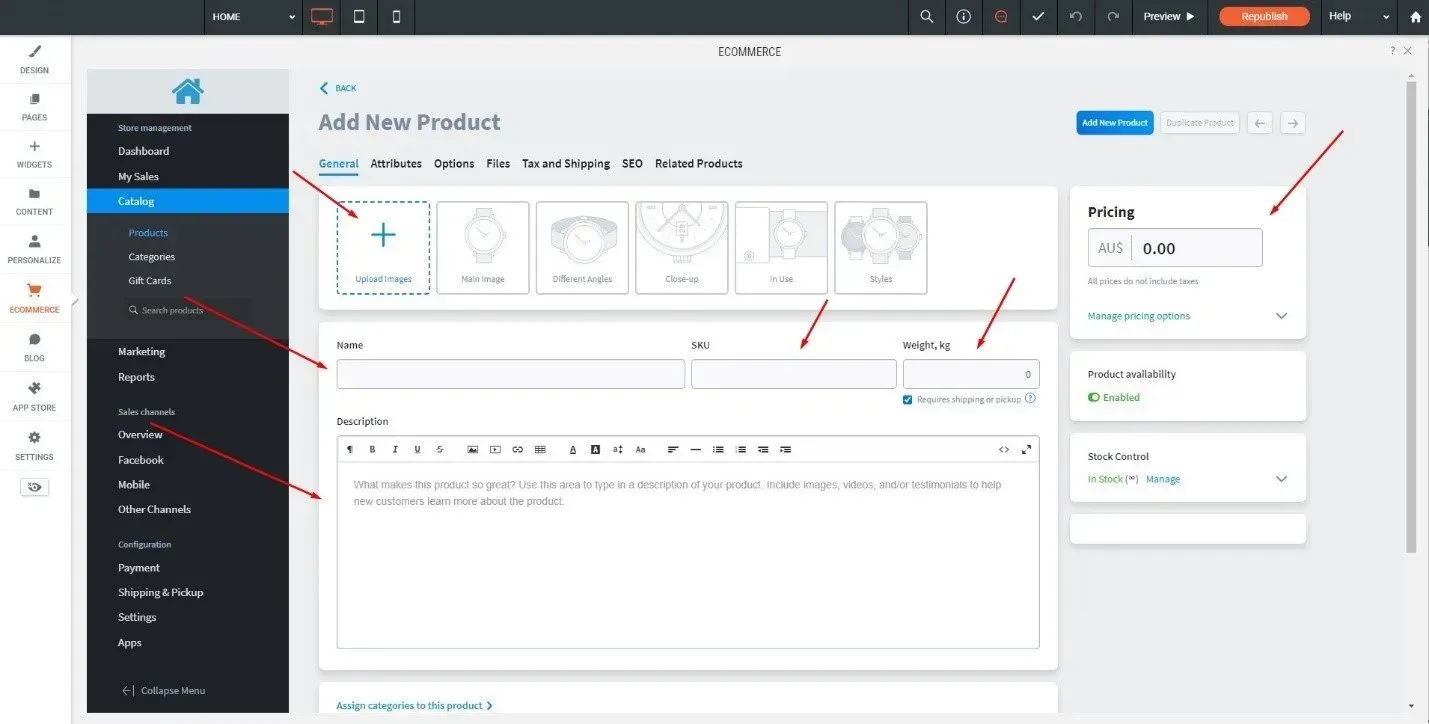Screen dimensions: 1429x724
Task: Select desktop view device icon
Action: (x=321, y=17)
